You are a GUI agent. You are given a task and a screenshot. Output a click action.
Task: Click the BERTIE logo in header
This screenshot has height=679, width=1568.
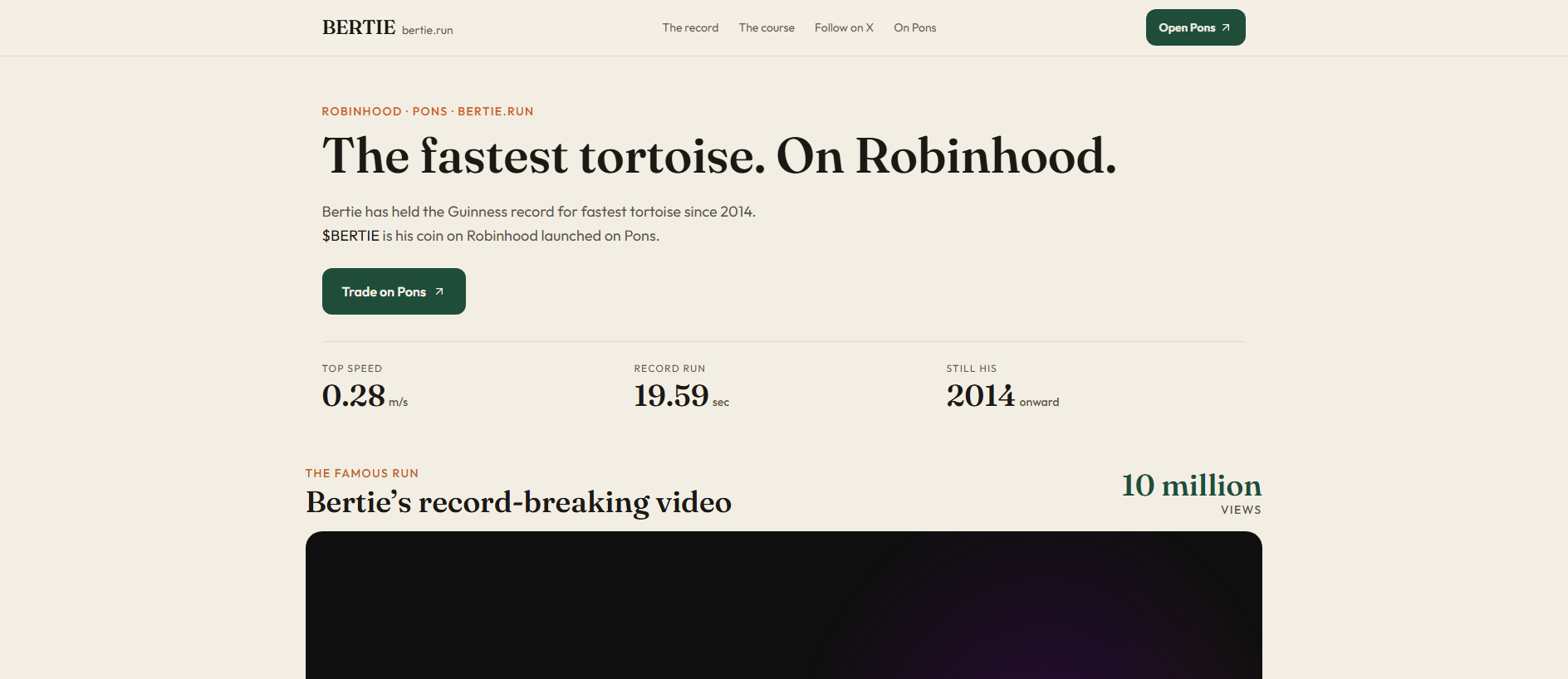coord(359,27)
